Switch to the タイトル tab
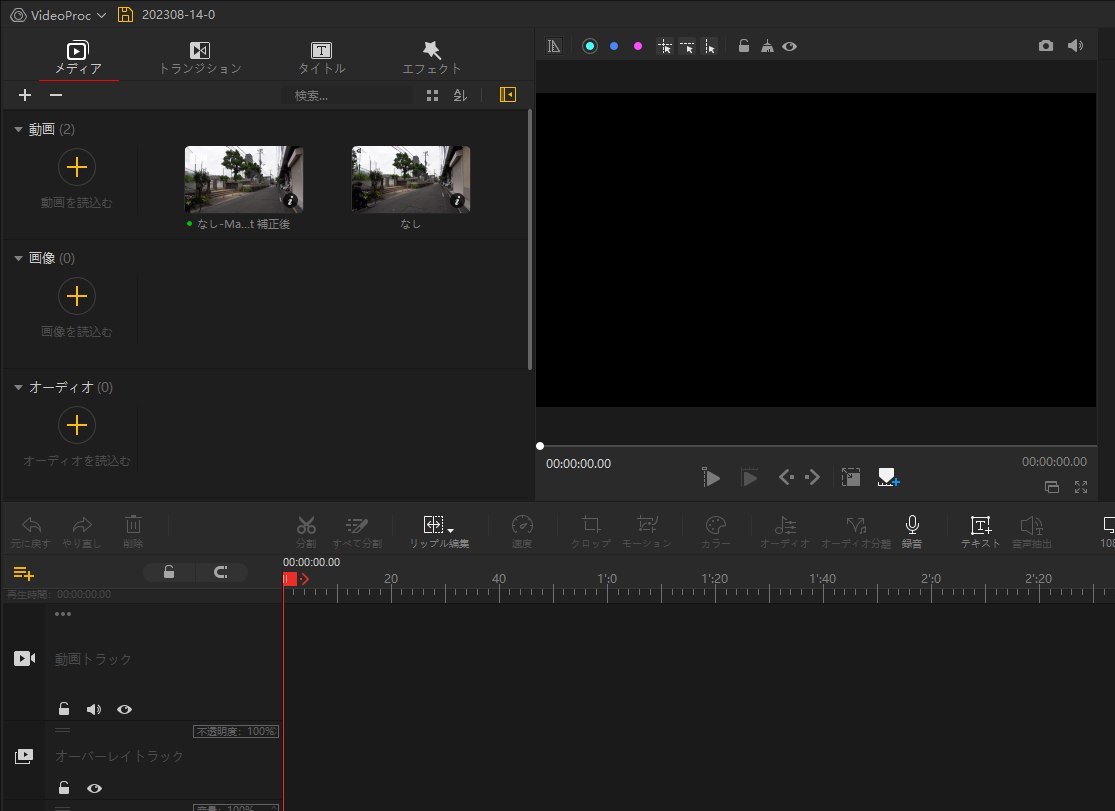This screenshot has height=811, width=1115. coord(321,58)
